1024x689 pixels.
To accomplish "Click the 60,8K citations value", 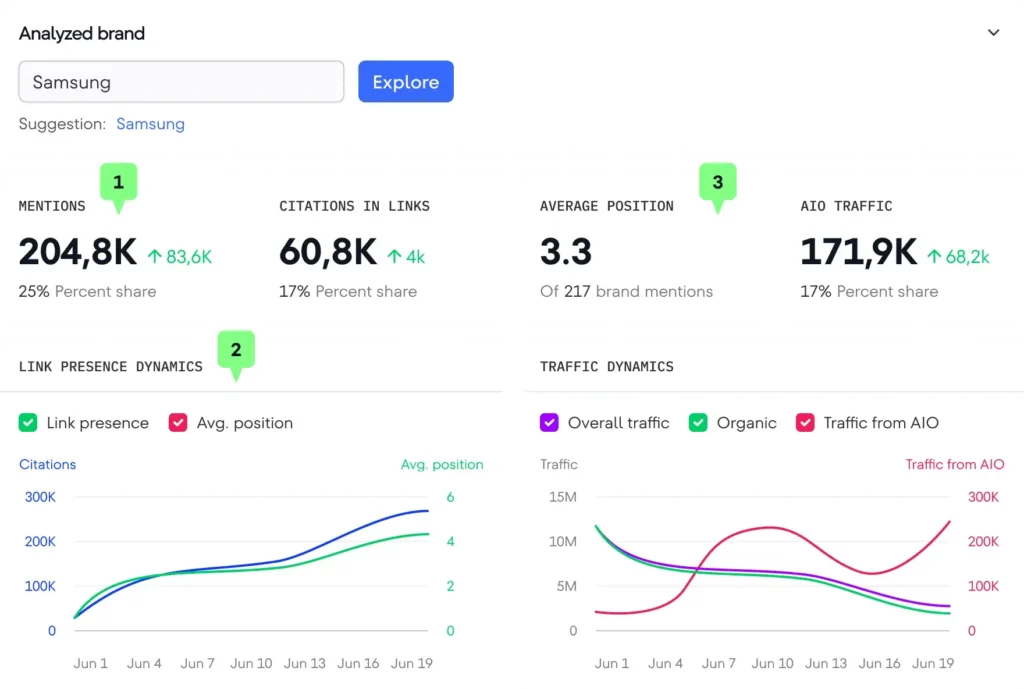I will pos(328,252).
